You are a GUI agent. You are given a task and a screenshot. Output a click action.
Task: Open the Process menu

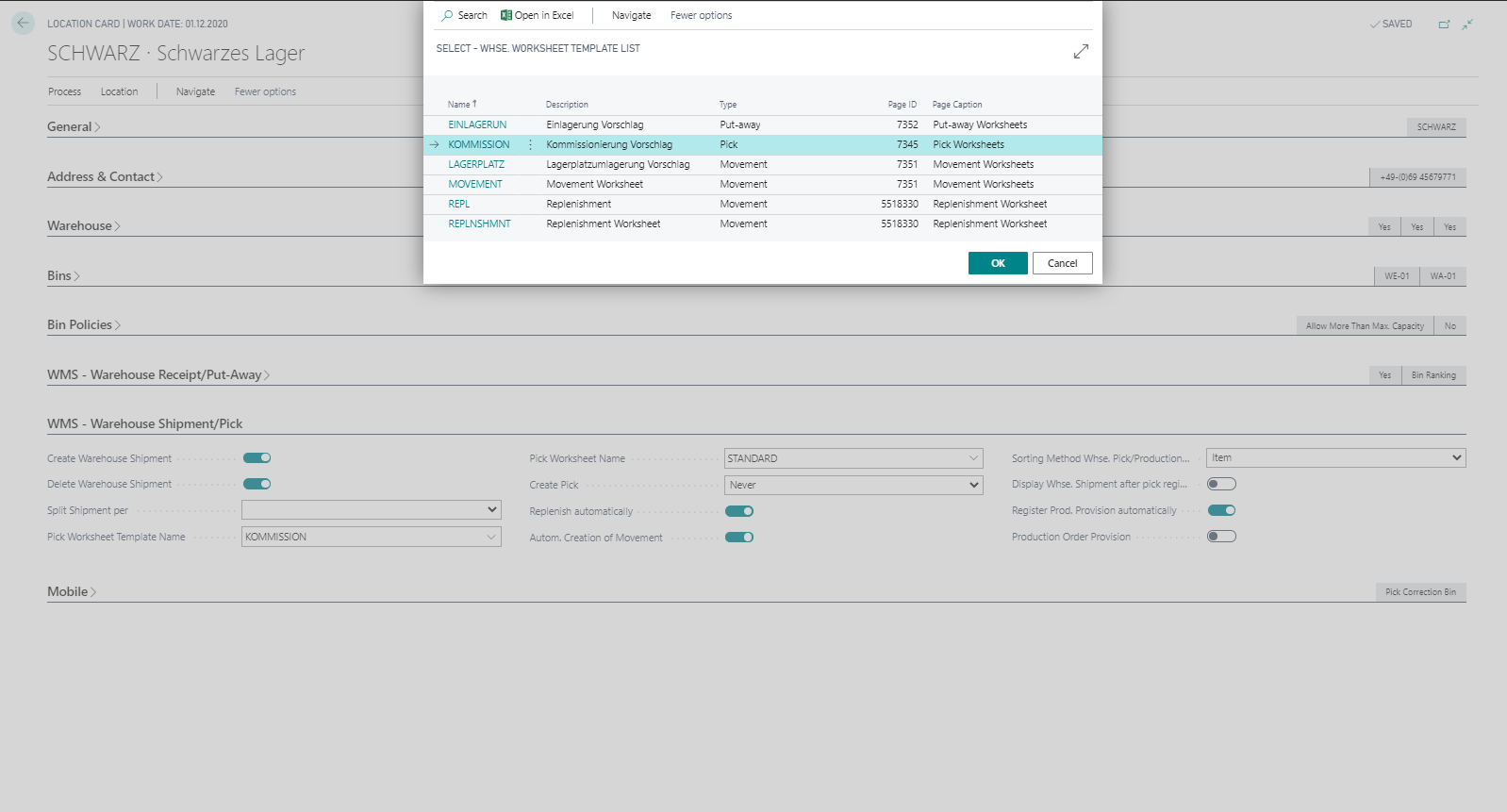tap(65, 91)
